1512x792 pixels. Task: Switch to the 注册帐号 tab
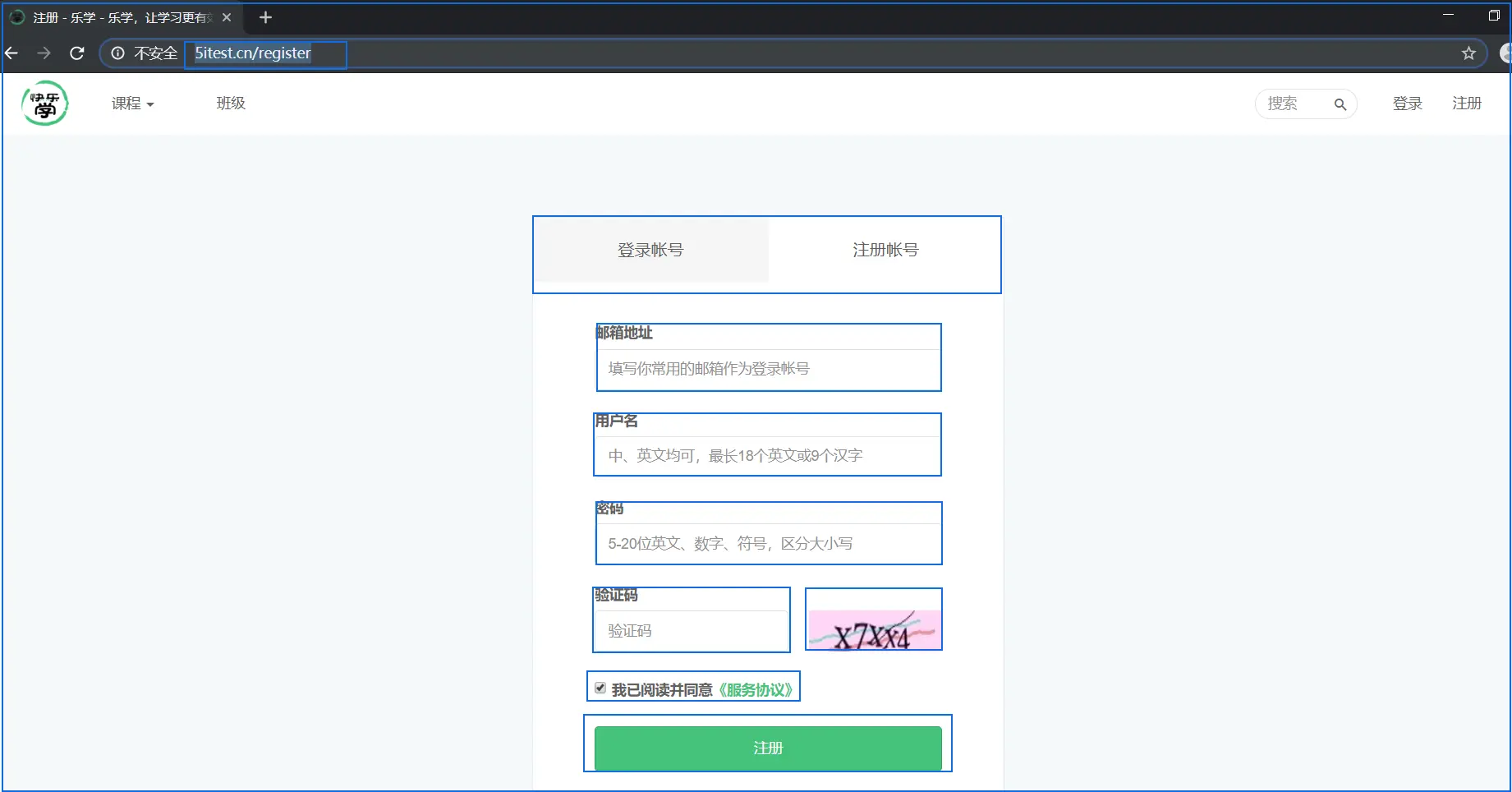click(x=885, y=250)
